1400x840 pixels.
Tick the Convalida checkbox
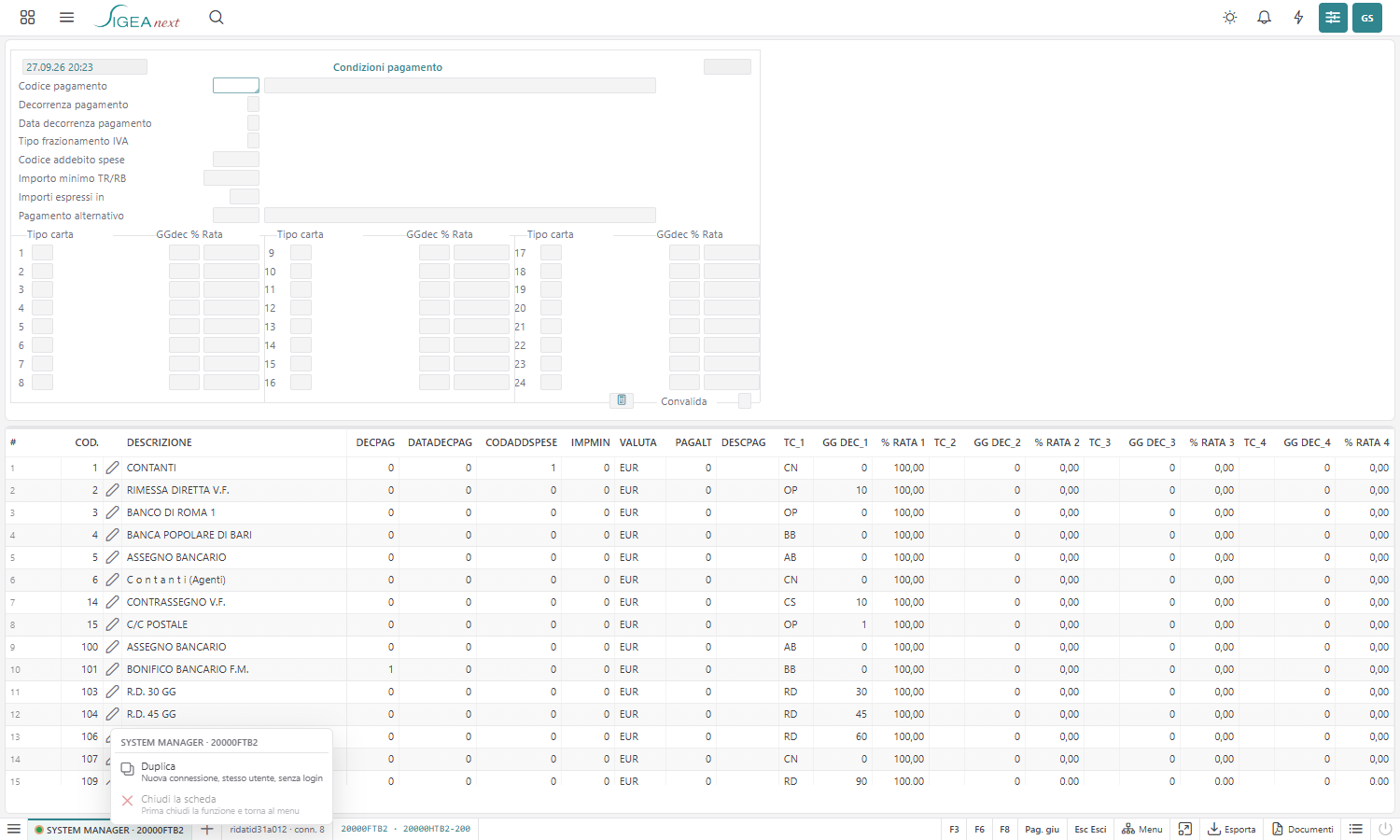745,401
